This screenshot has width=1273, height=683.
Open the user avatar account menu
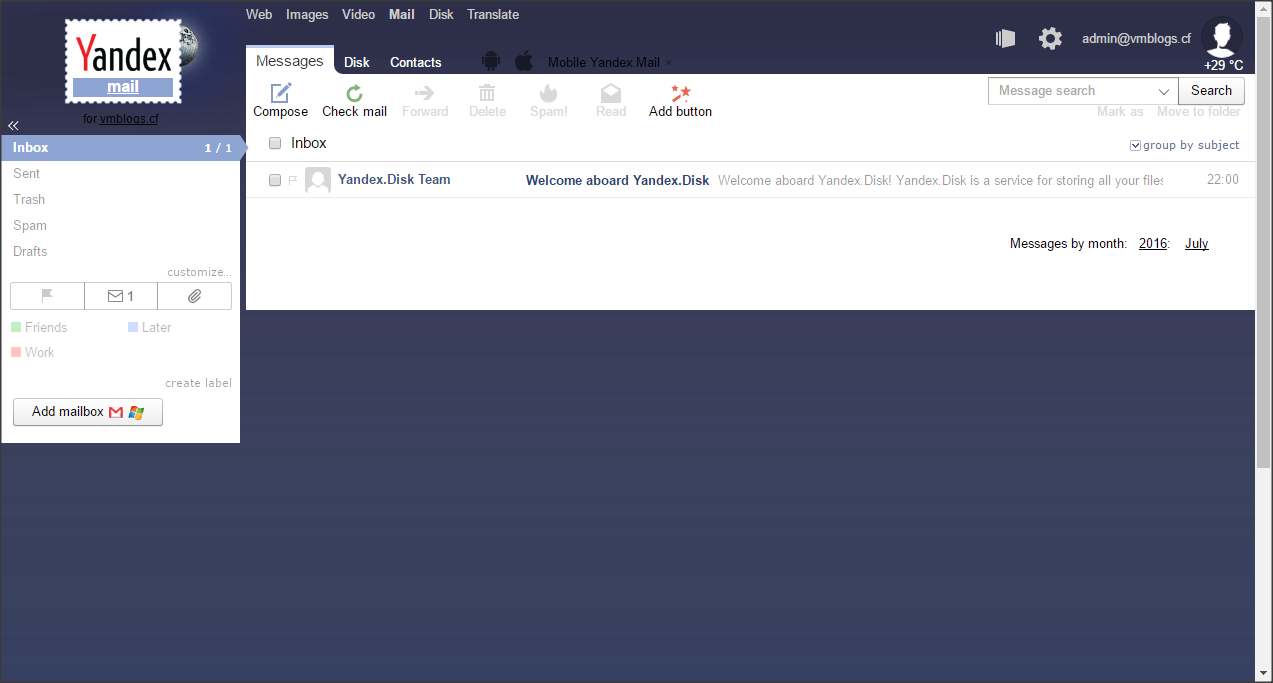1221,38
